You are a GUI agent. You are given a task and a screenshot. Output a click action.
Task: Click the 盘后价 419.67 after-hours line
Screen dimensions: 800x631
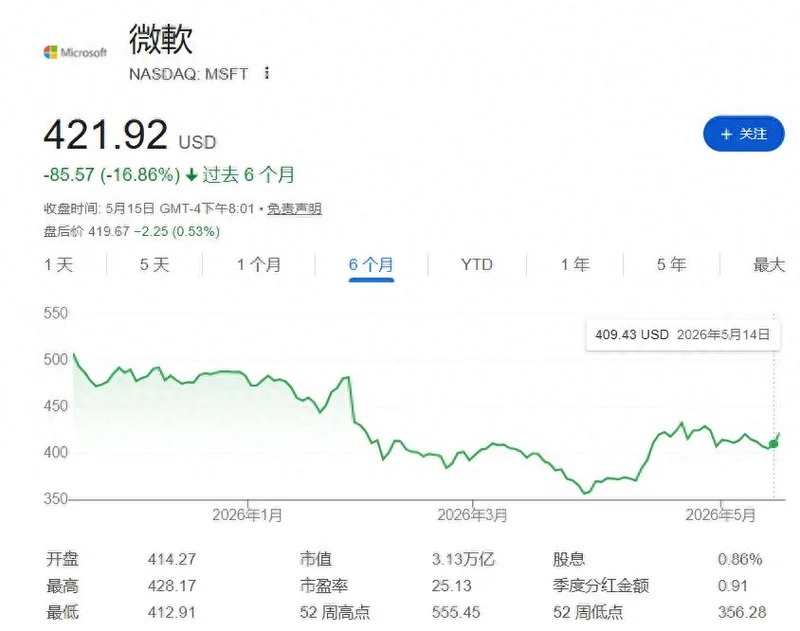132,232
